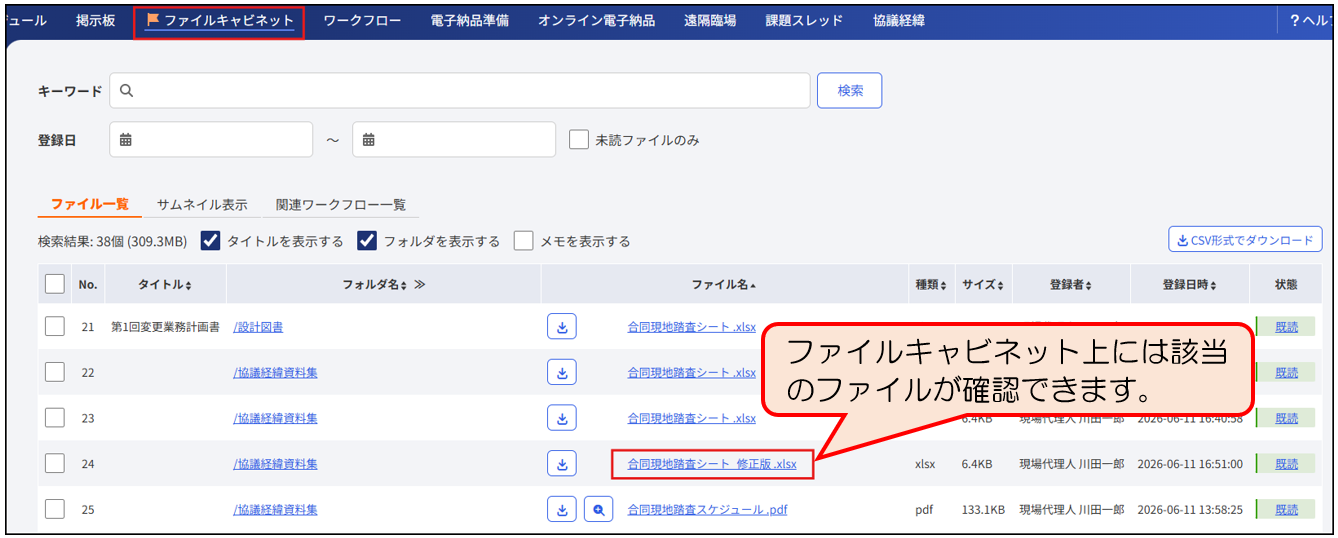
Task: Click the 検索 button
Action: pos(850,90)
